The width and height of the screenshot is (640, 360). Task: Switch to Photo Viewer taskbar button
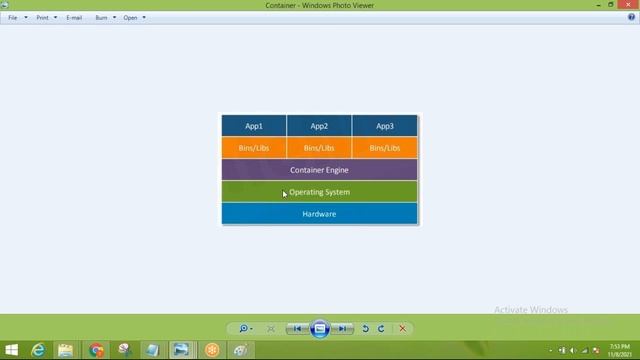click(181, 350)
